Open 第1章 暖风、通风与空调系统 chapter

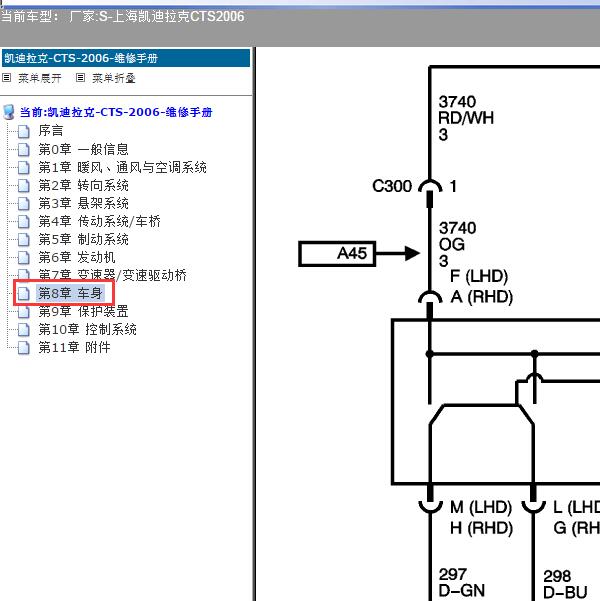tap(122, 167)
